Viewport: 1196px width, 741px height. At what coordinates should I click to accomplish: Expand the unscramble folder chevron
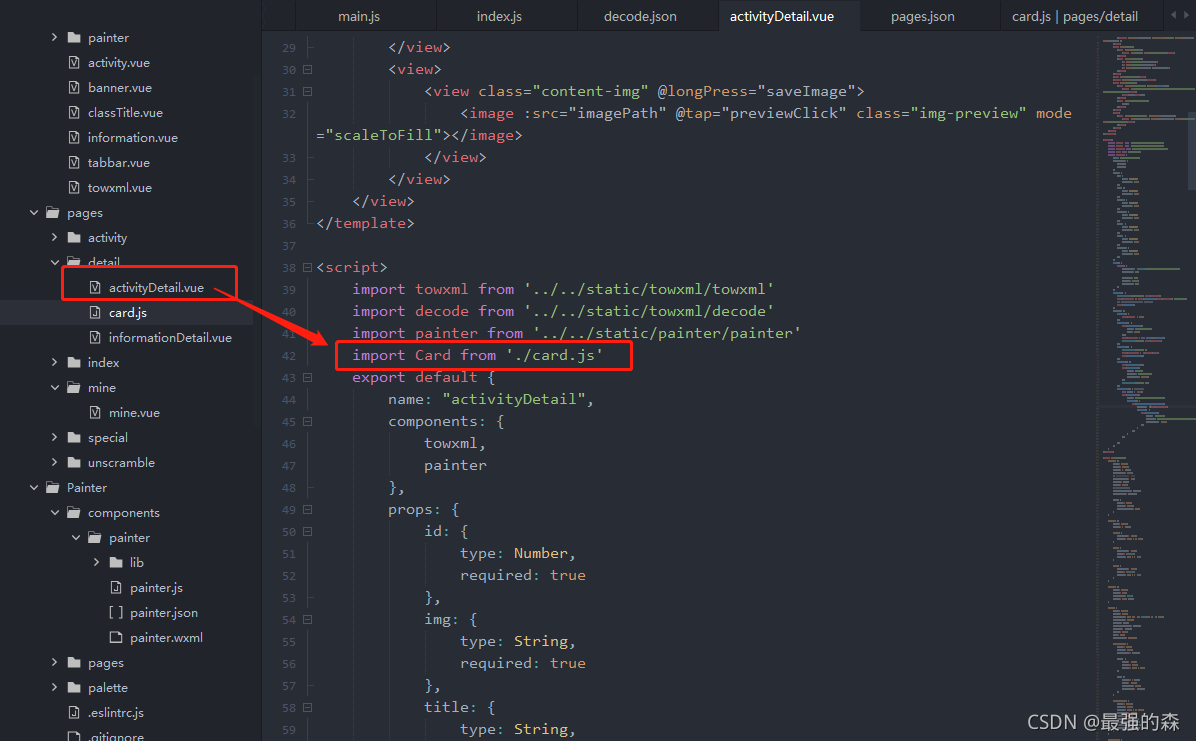54,462
